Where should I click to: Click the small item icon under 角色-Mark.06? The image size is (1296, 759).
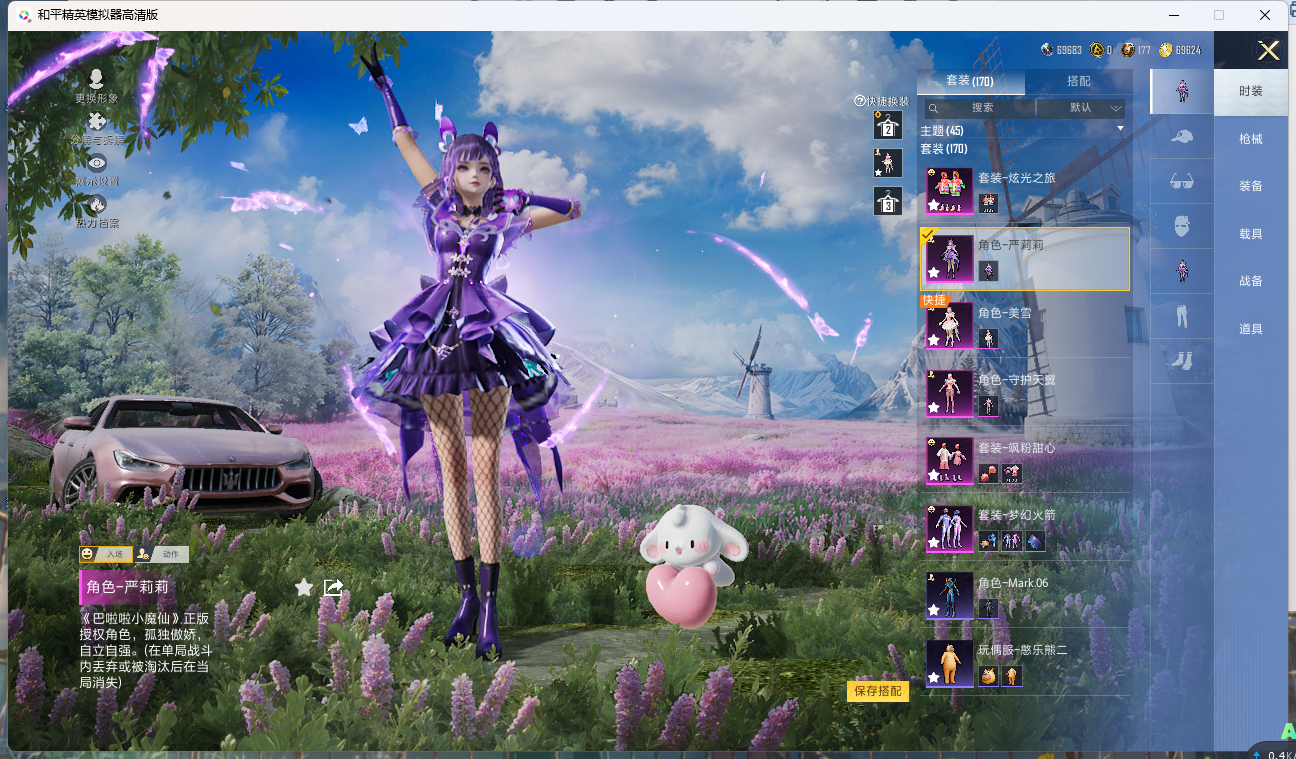coord(988,608)
